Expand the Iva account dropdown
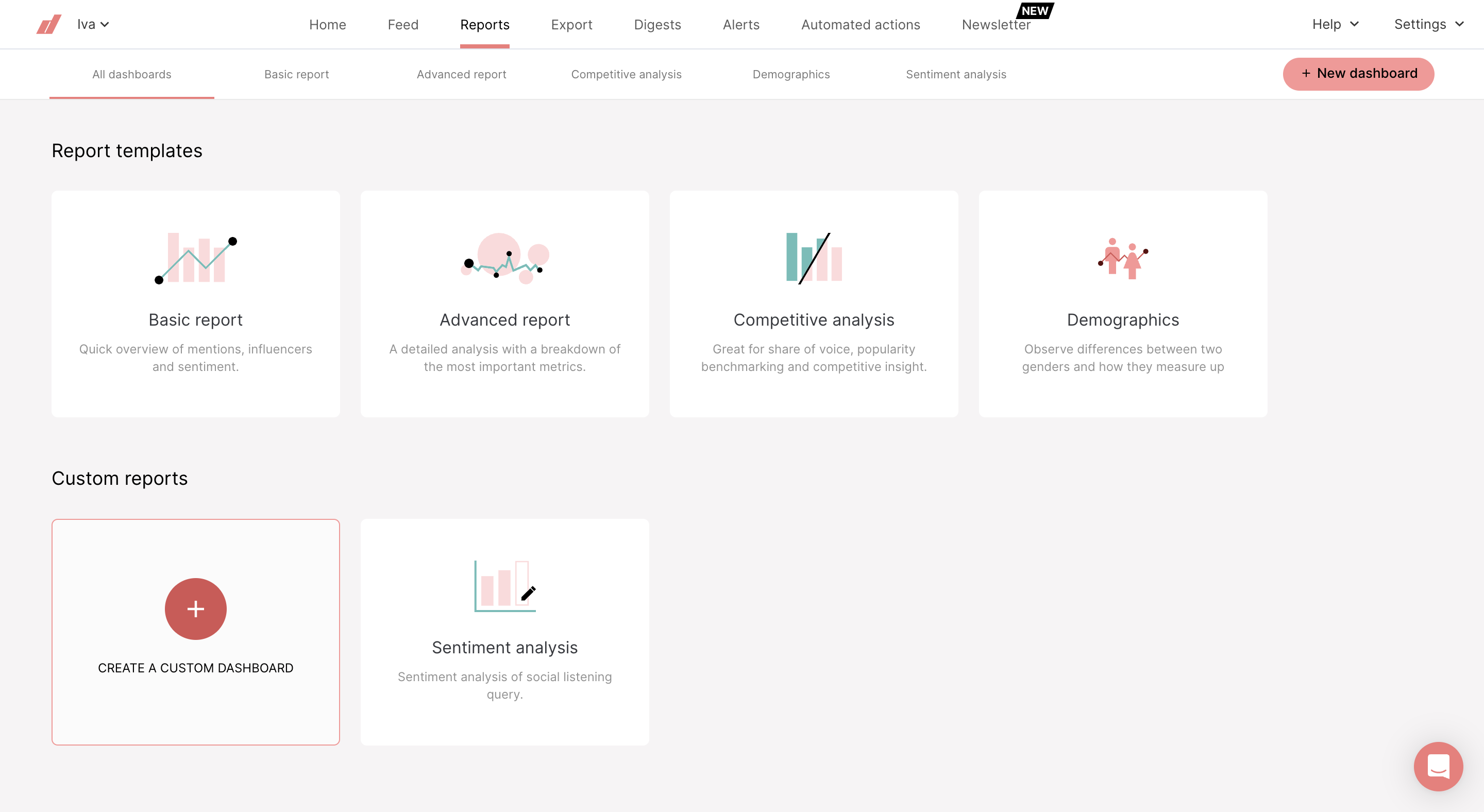 (93, 24)
